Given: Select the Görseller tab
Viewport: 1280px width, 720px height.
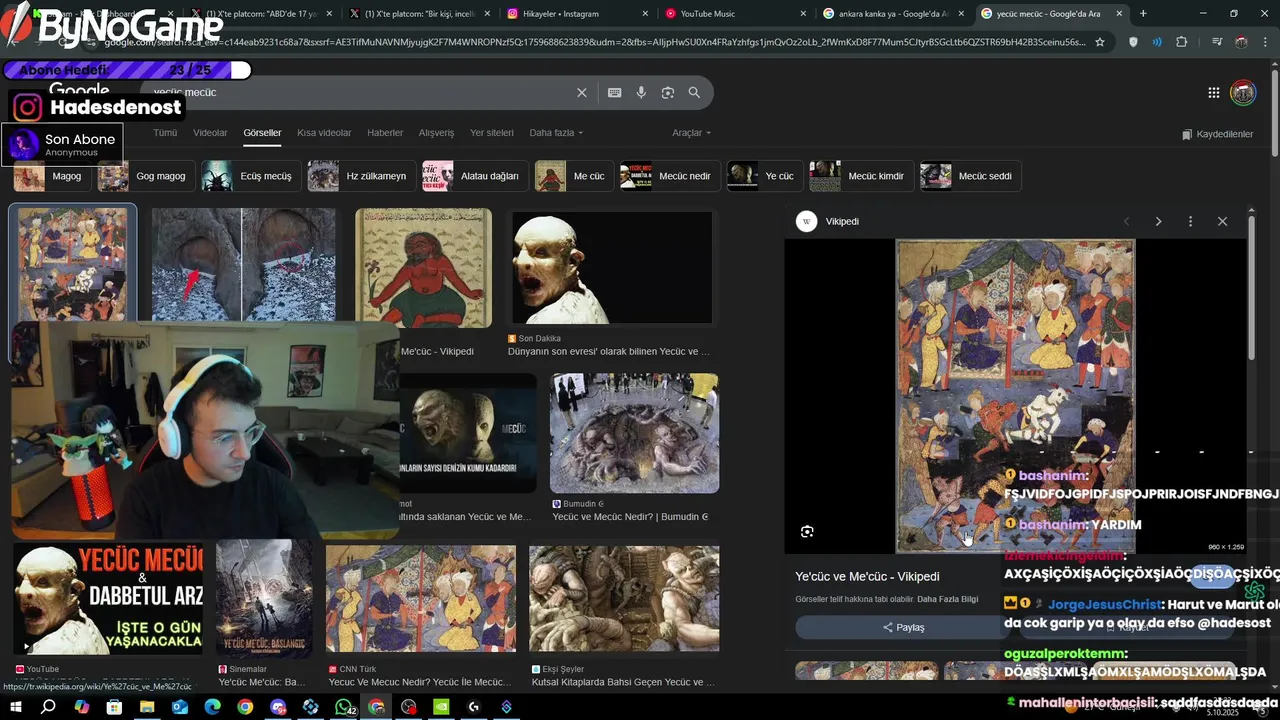Looking at the screenshot, I should (x=262, y=133).
